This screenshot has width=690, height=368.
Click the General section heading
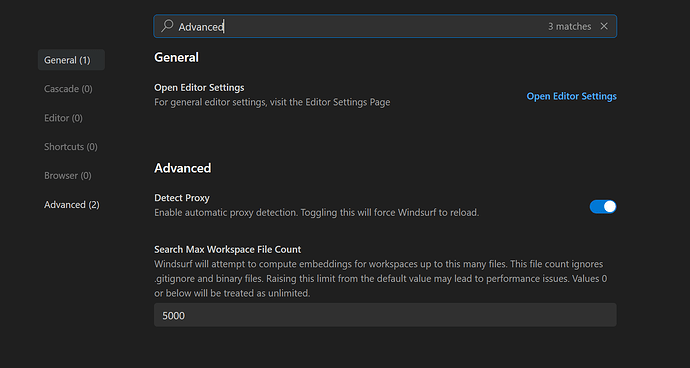(176, 58)
